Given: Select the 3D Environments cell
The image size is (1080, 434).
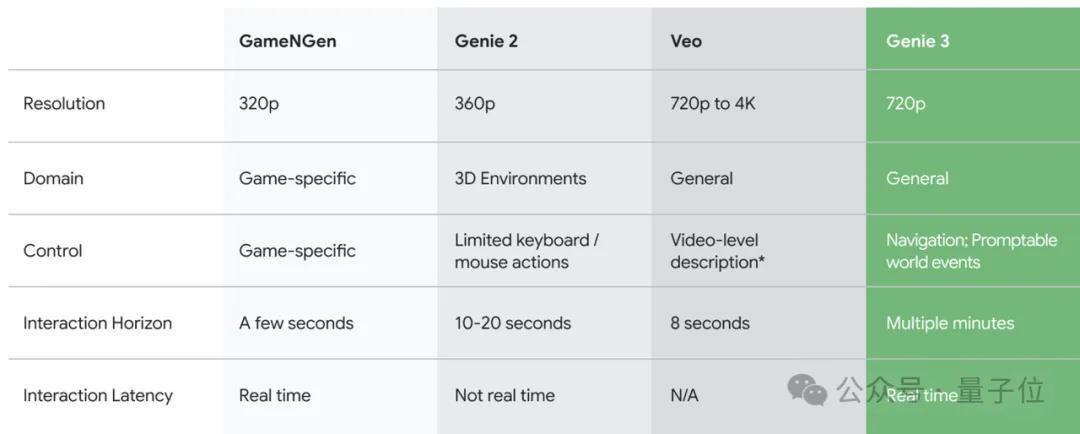Looking at the screenshot, I should point(520,178).
